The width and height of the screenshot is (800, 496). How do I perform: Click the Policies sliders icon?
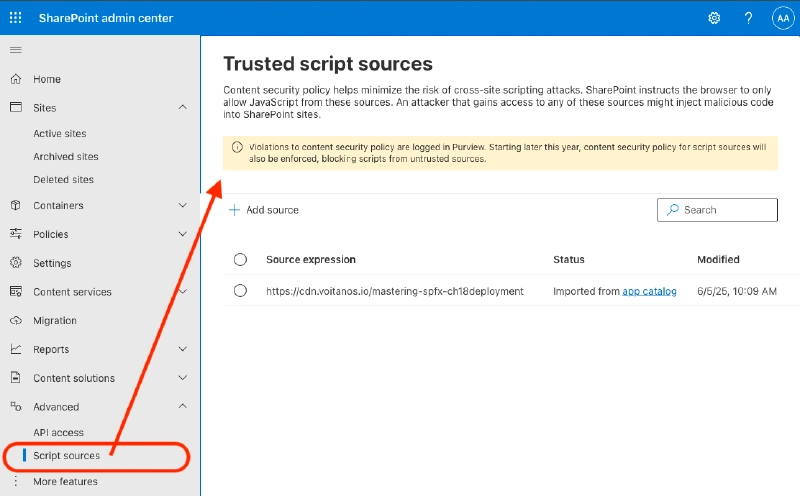16,234
